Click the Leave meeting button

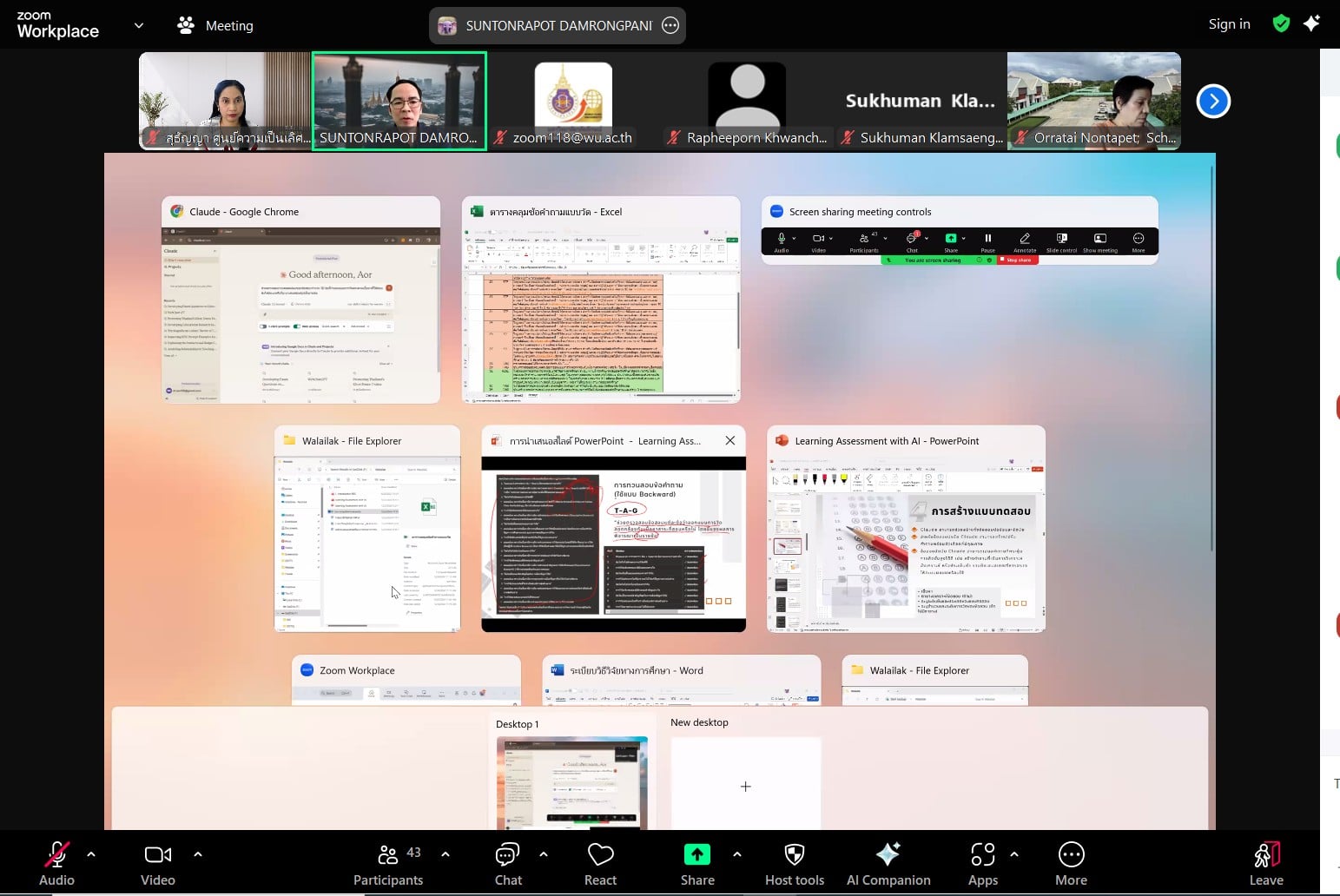coord(1266,864)
